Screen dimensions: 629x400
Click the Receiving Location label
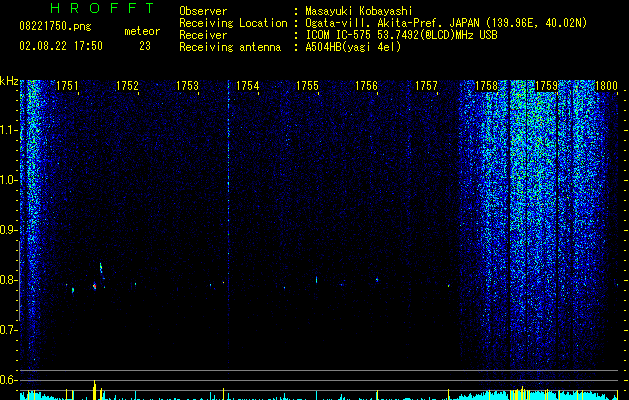click(x=233, y=23)
